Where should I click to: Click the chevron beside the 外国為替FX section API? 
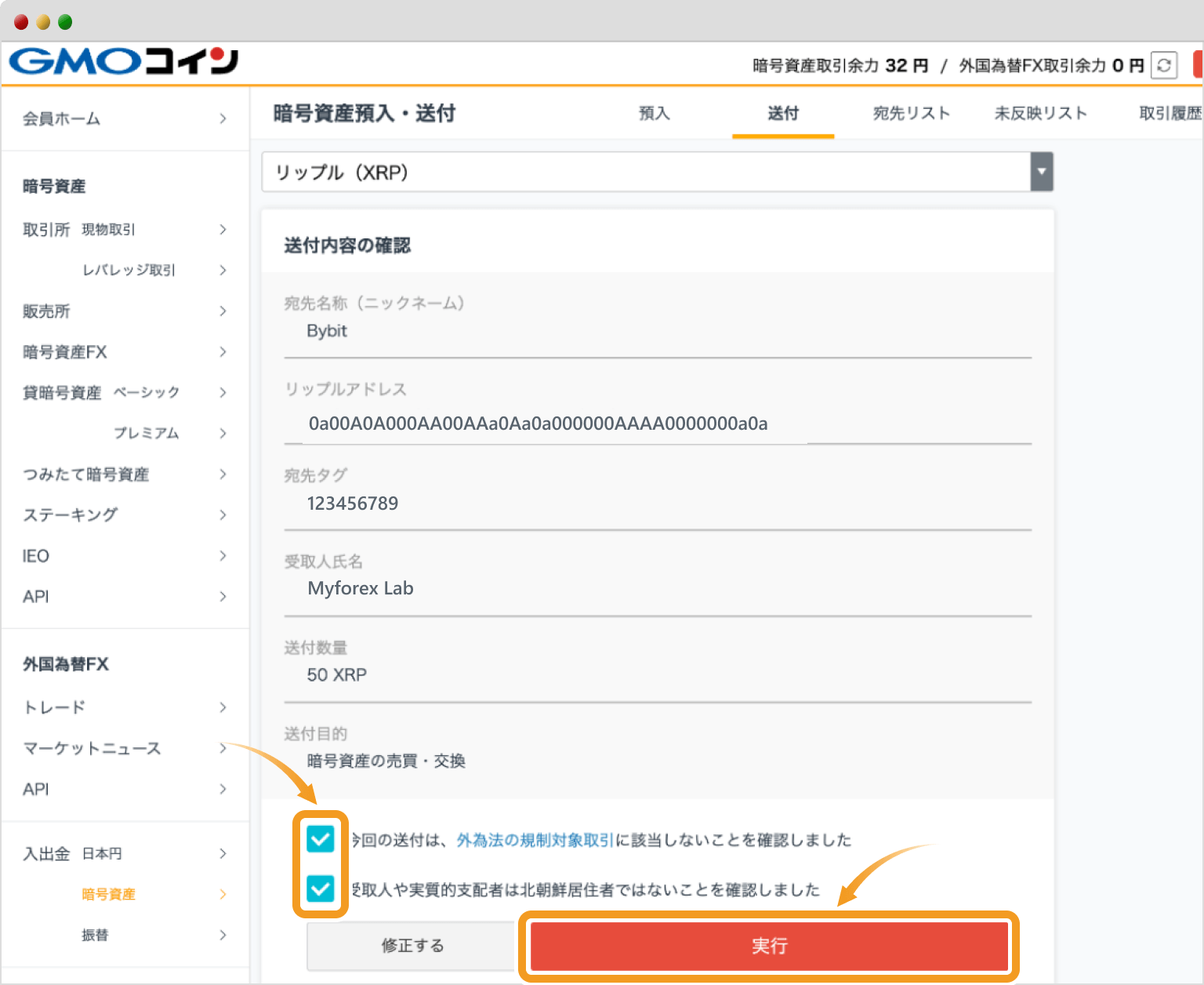point(223,789)
